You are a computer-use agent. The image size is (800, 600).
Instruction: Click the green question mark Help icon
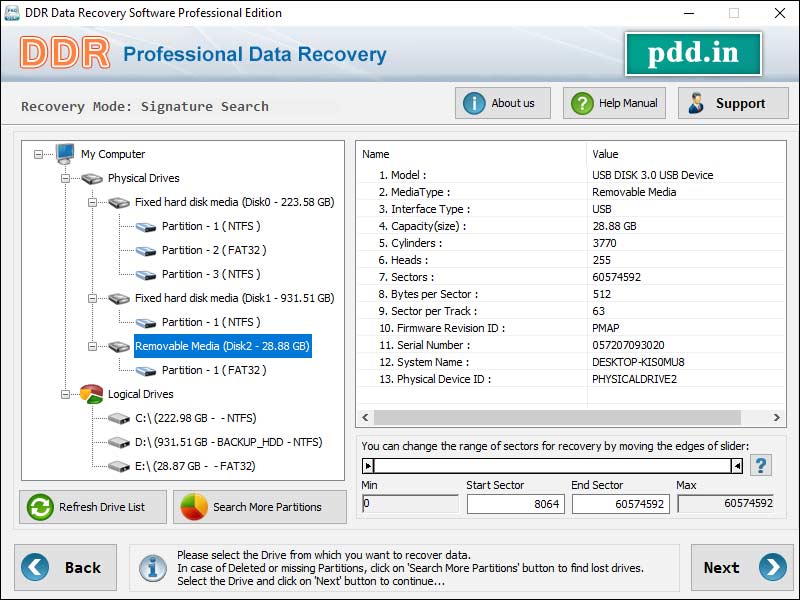pos(582,104)
